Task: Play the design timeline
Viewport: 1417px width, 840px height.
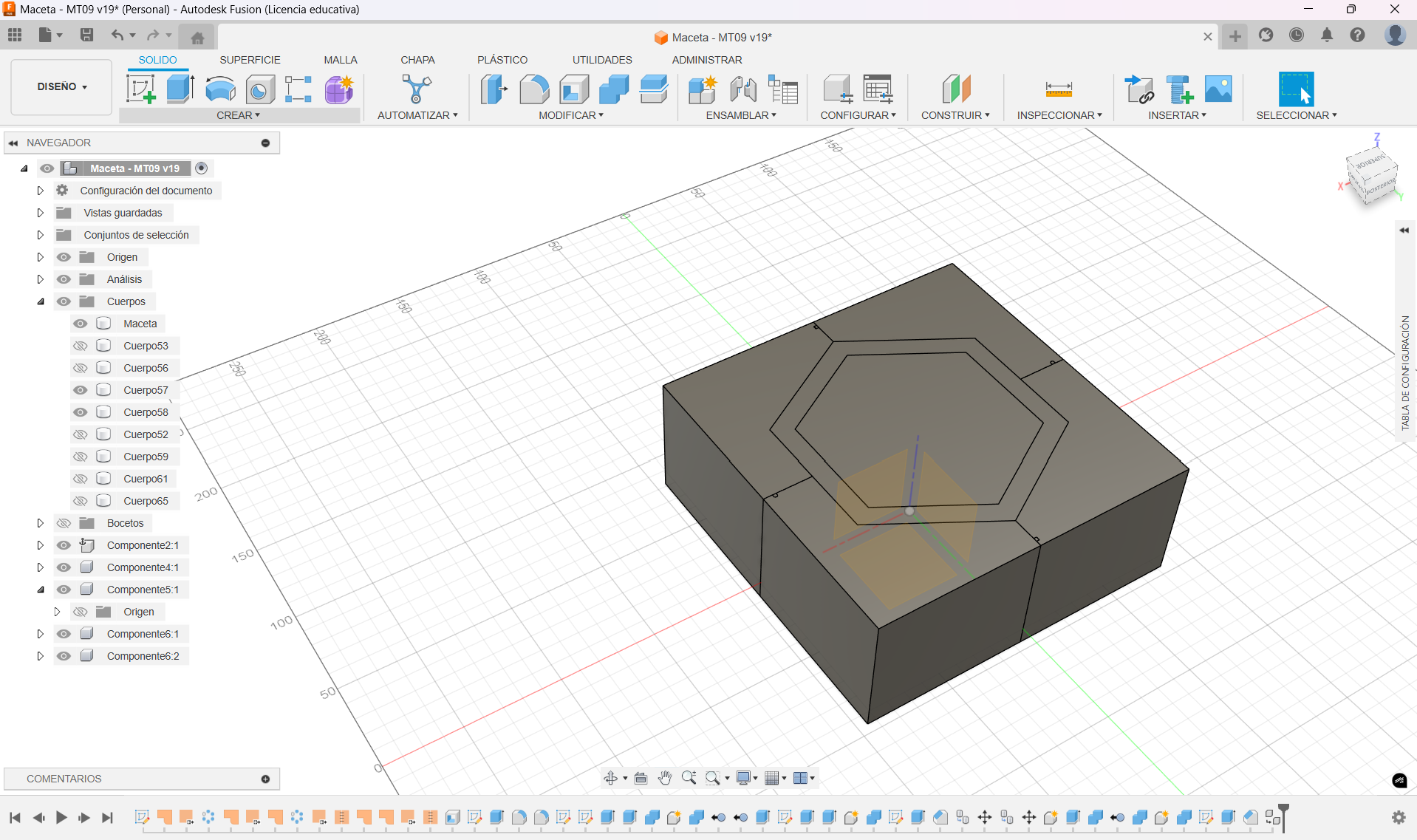Action: [x=61, y=817]
